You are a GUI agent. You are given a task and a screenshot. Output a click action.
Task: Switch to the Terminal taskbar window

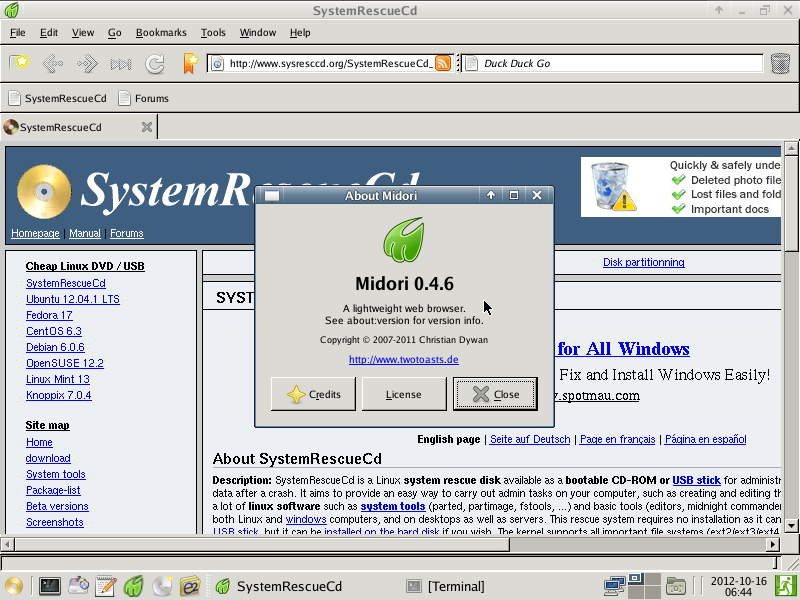click(446, 586)
